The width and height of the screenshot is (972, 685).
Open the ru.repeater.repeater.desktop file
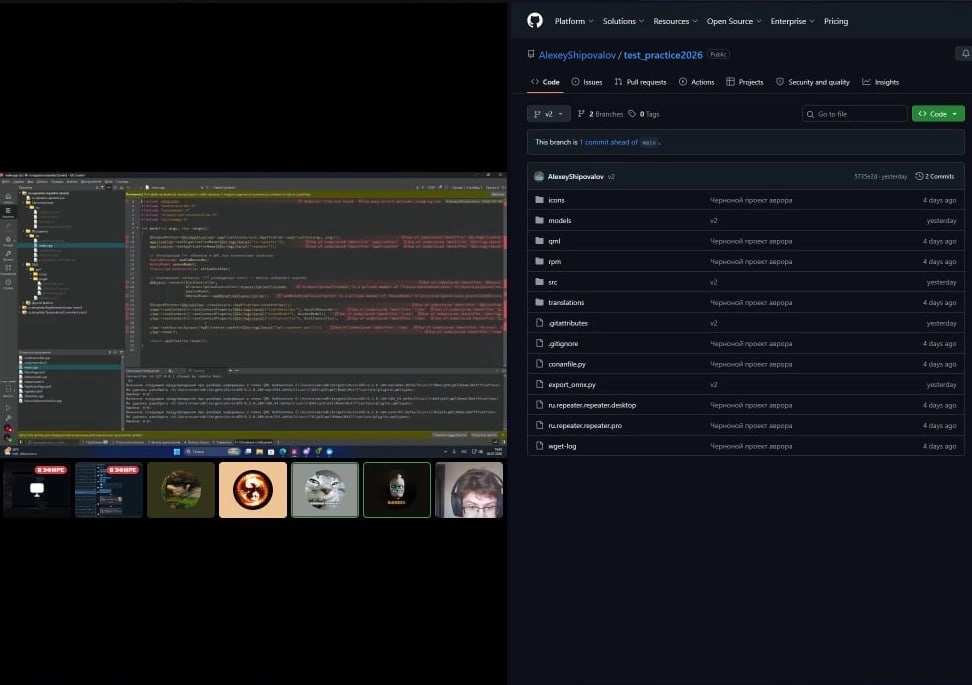click(592, 405)
